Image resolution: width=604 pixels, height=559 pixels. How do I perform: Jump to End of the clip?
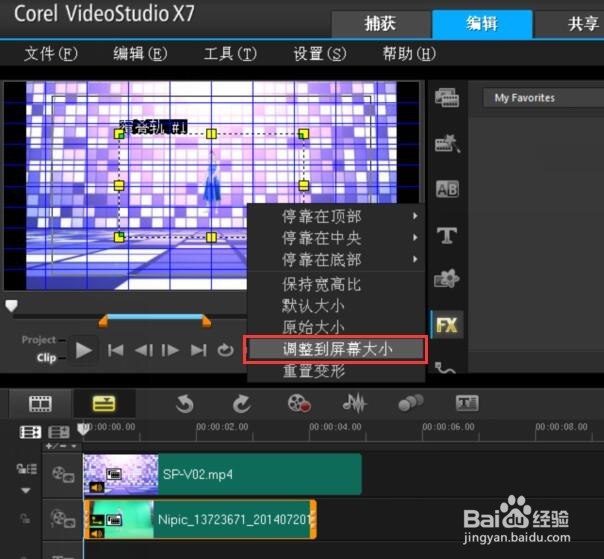coord(198,350)
